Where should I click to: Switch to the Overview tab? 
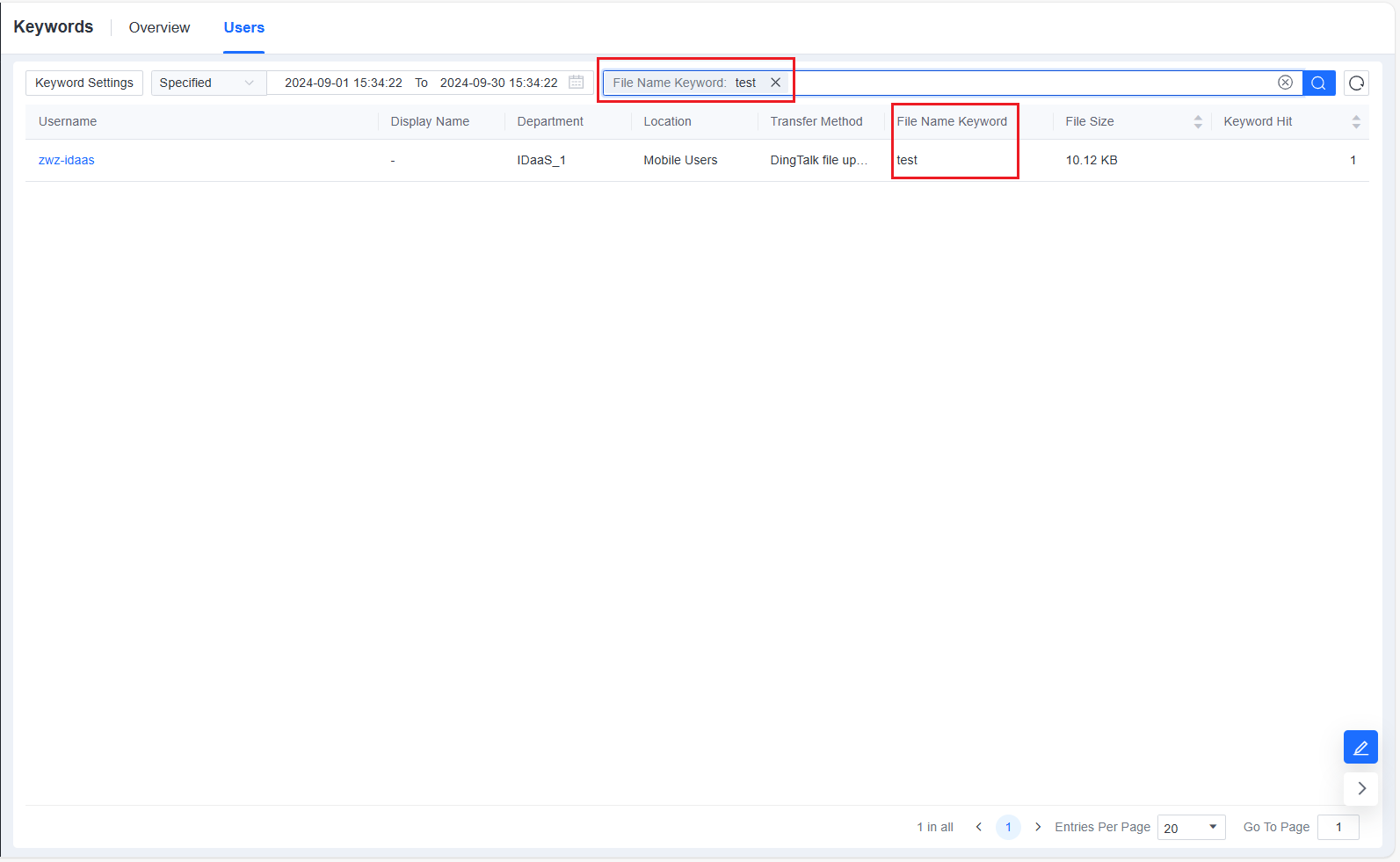(x=159, y=27)
